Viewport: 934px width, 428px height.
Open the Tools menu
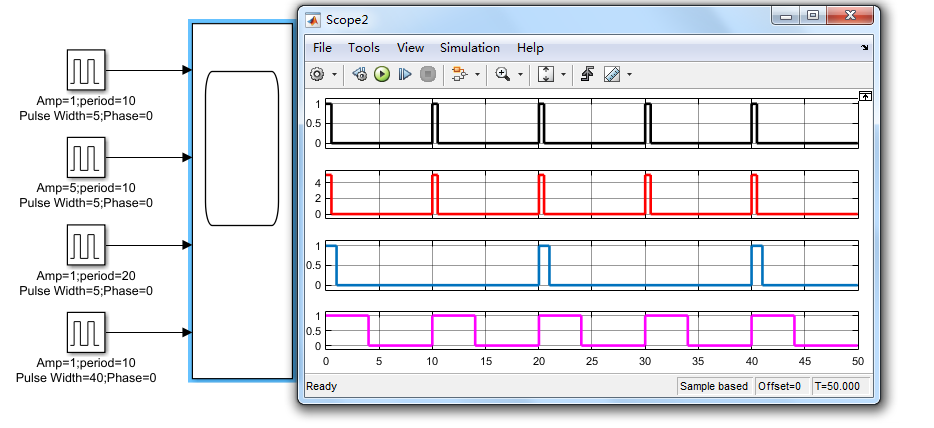pyautogui.click(x=363, y=48)
